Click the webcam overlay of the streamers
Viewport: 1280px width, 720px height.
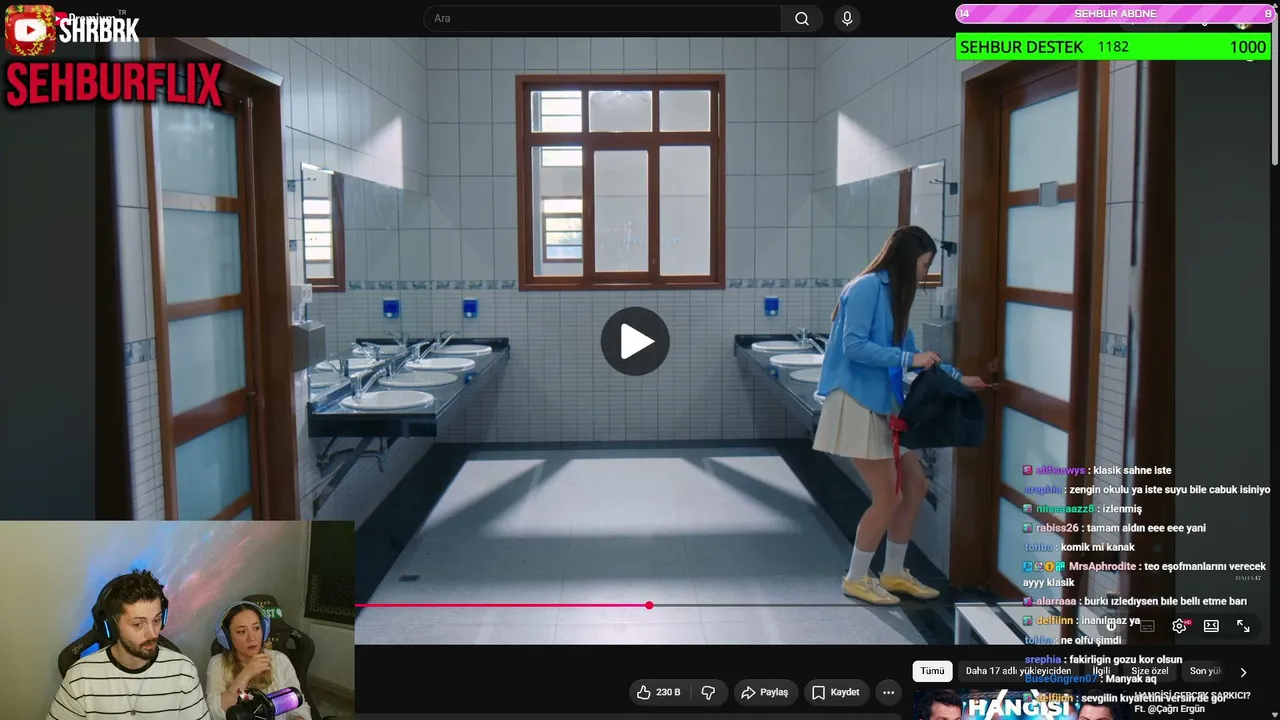[177, 620]
